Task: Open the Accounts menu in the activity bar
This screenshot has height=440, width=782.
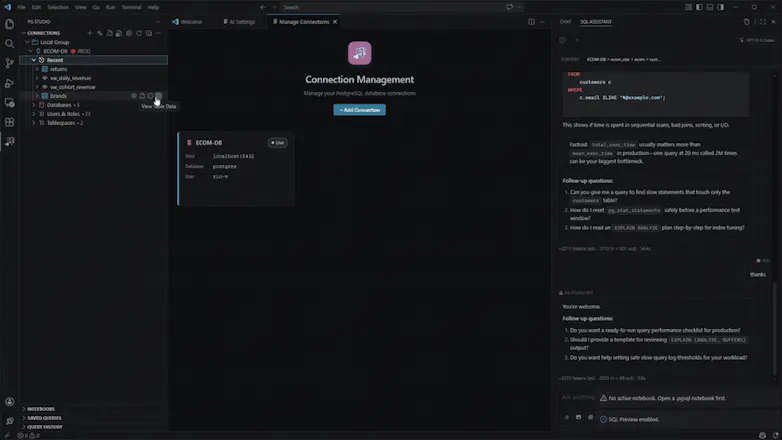Action: pos(9,402)
